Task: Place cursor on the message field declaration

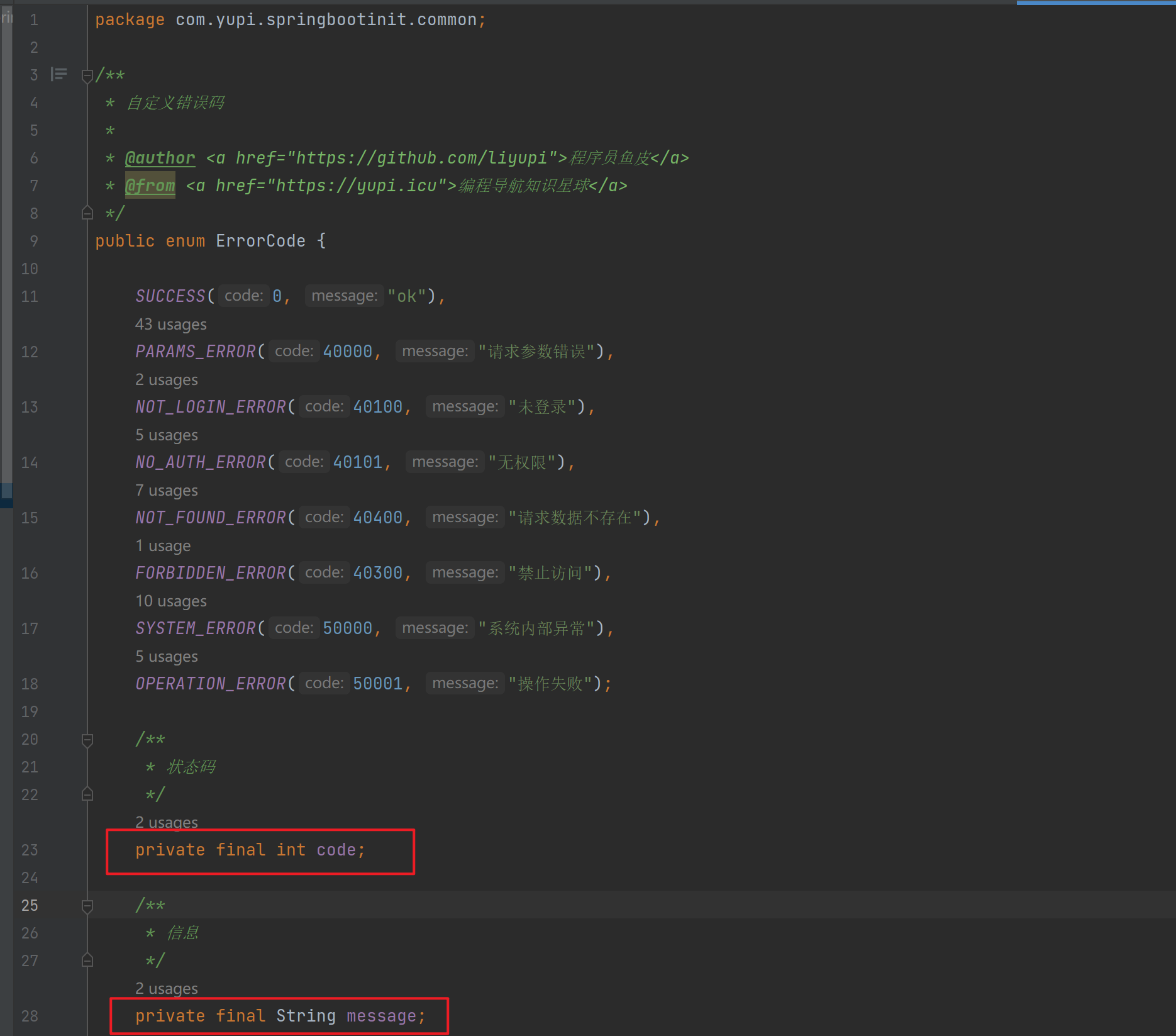Action: (381, 1016)
